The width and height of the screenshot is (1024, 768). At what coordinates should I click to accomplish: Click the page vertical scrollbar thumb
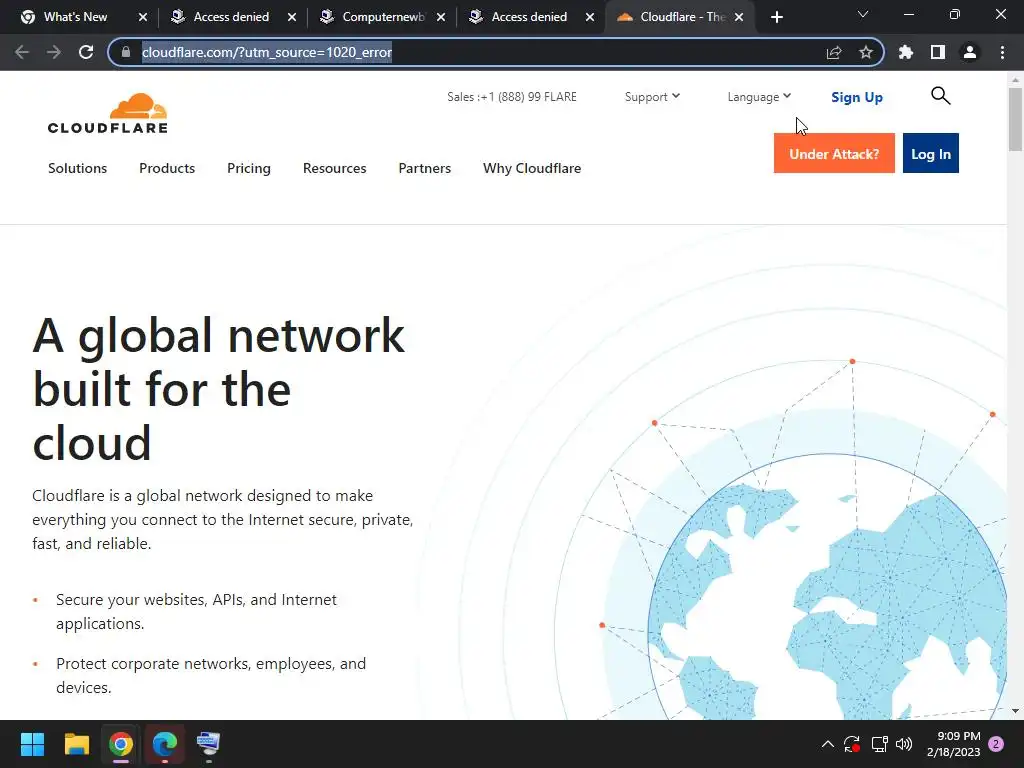[1015, 119]
